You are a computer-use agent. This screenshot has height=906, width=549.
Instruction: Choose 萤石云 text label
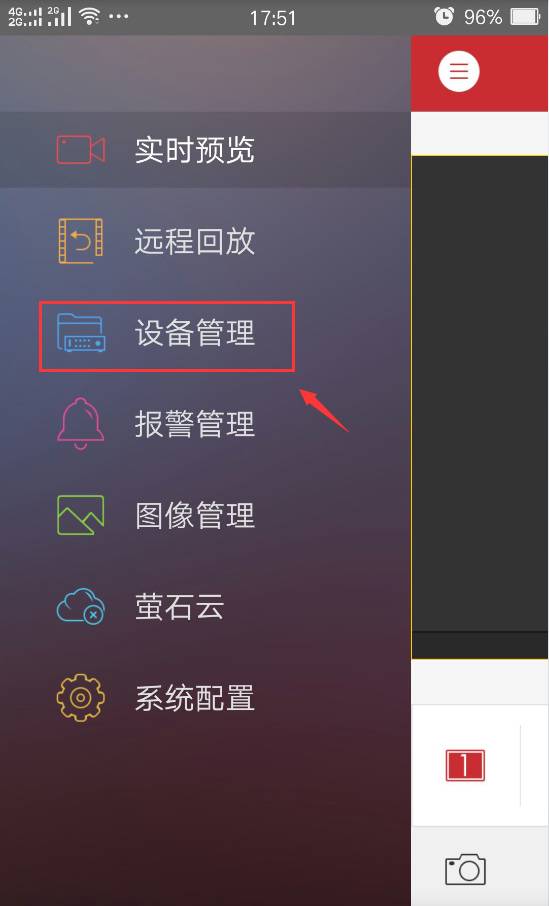(x=179, y=606)
